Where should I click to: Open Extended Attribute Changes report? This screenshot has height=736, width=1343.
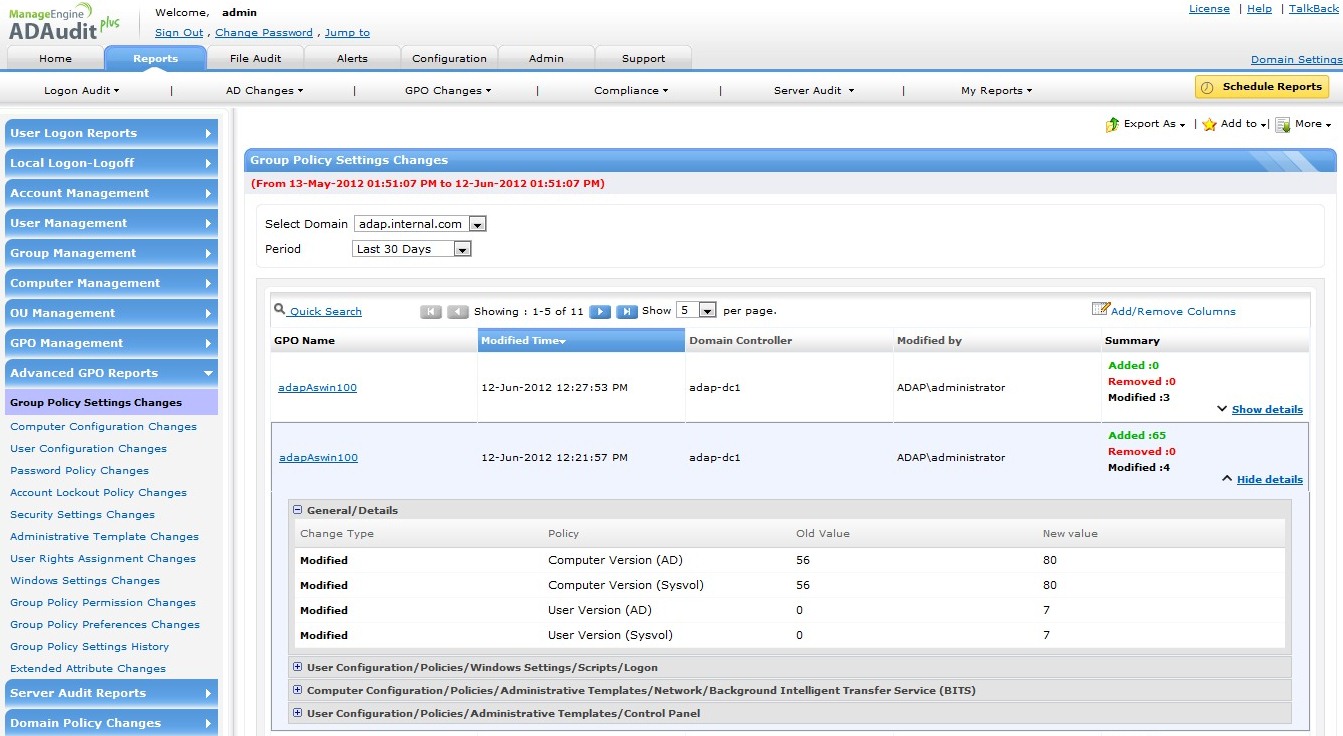(x=88, y=668)
